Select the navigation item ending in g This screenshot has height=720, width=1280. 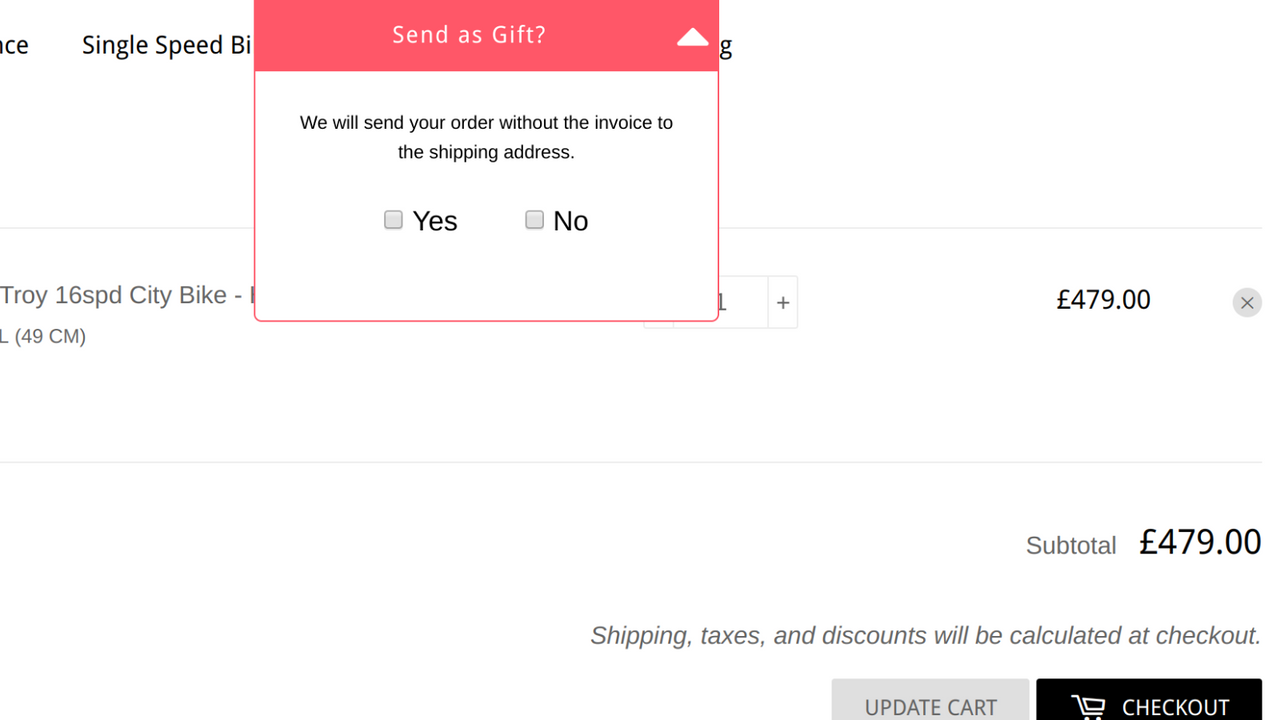pos(728,44)
